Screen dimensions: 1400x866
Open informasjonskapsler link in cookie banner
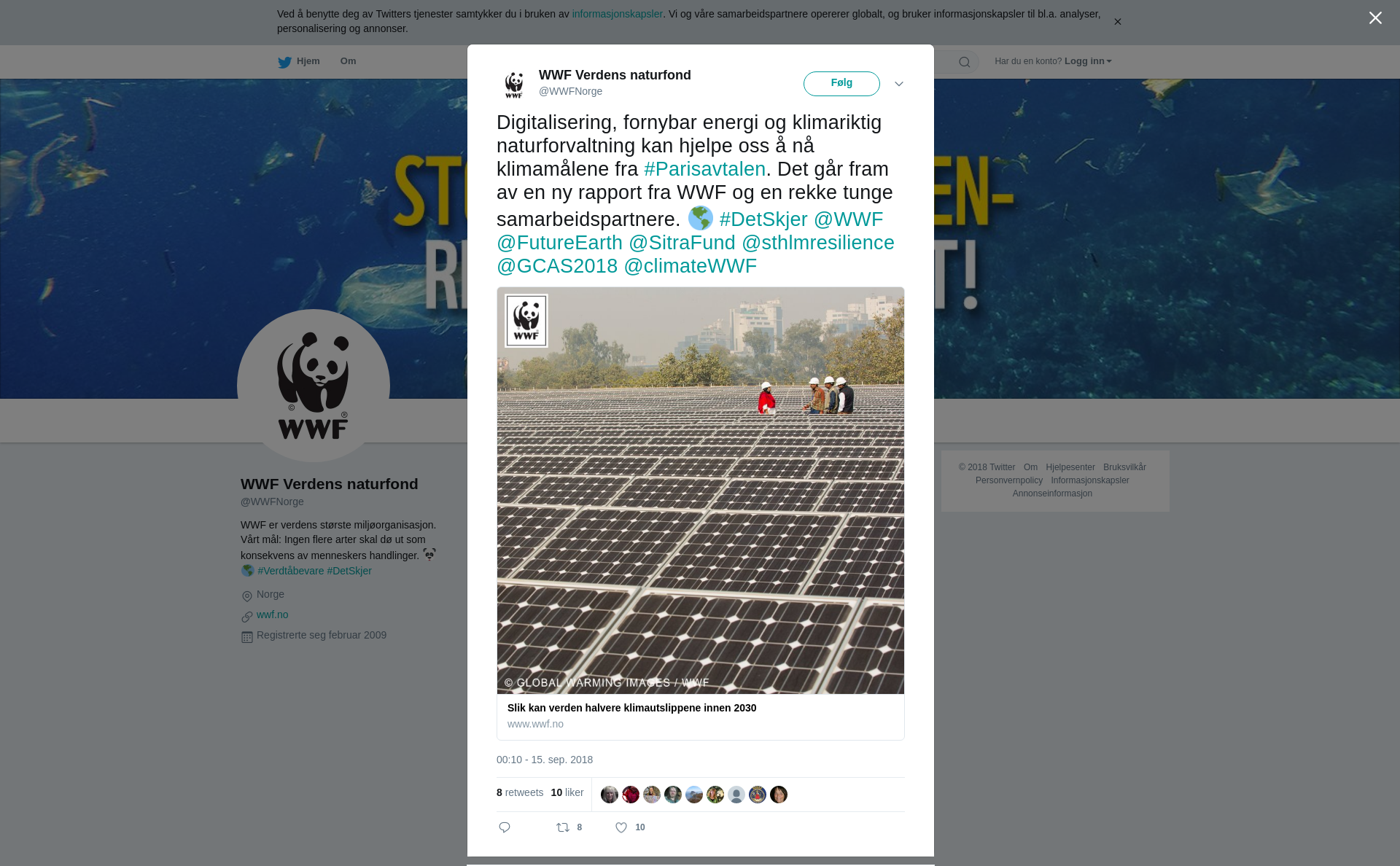click(x=618, y=14)
